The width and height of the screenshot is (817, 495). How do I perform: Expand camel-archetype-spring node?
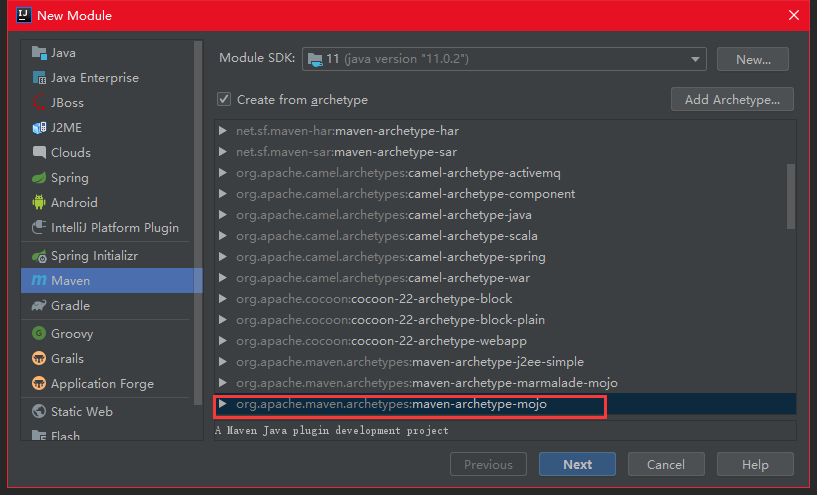(223, 256)
